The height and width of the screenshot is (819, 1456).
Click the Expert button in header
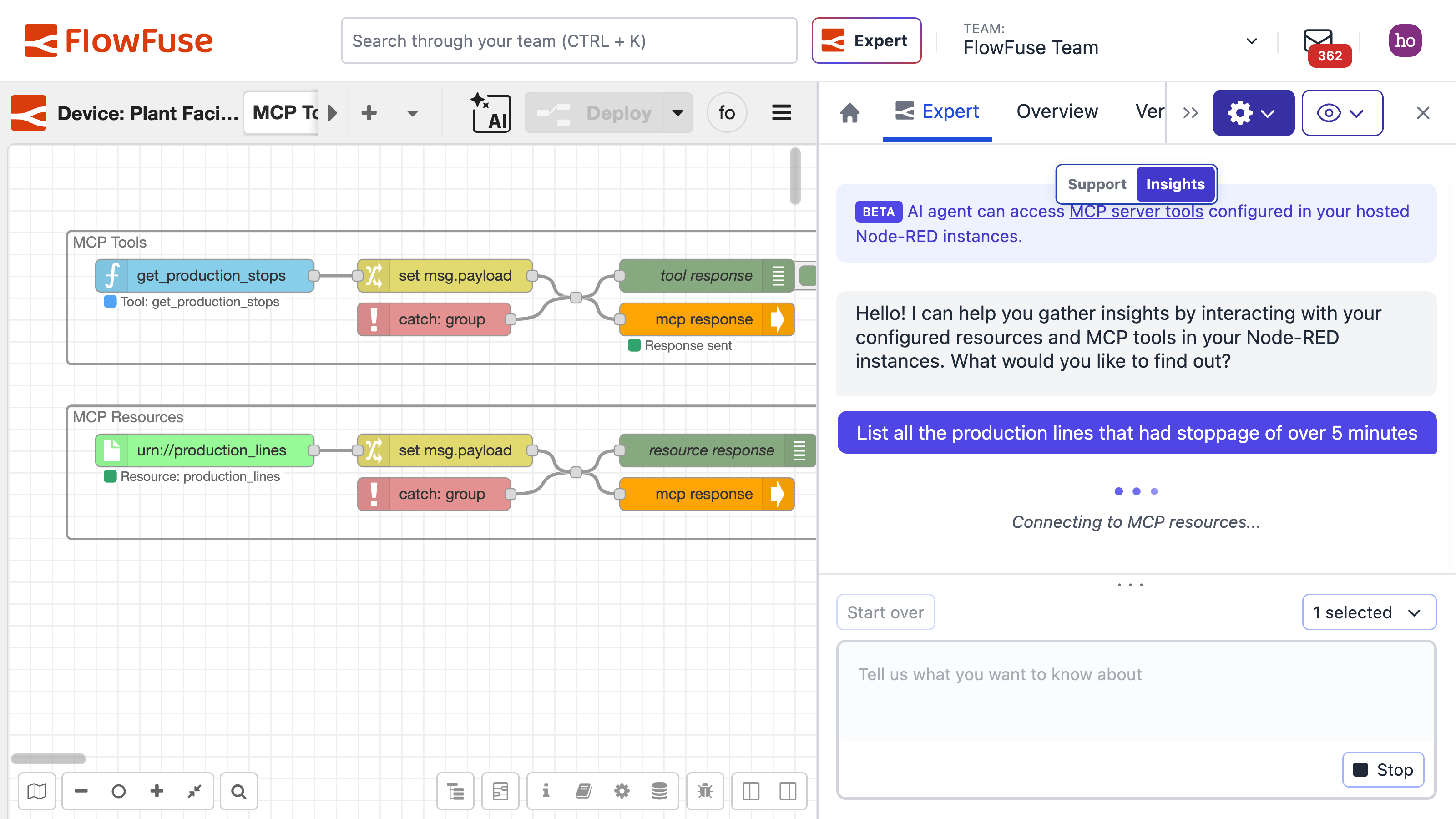866,40
